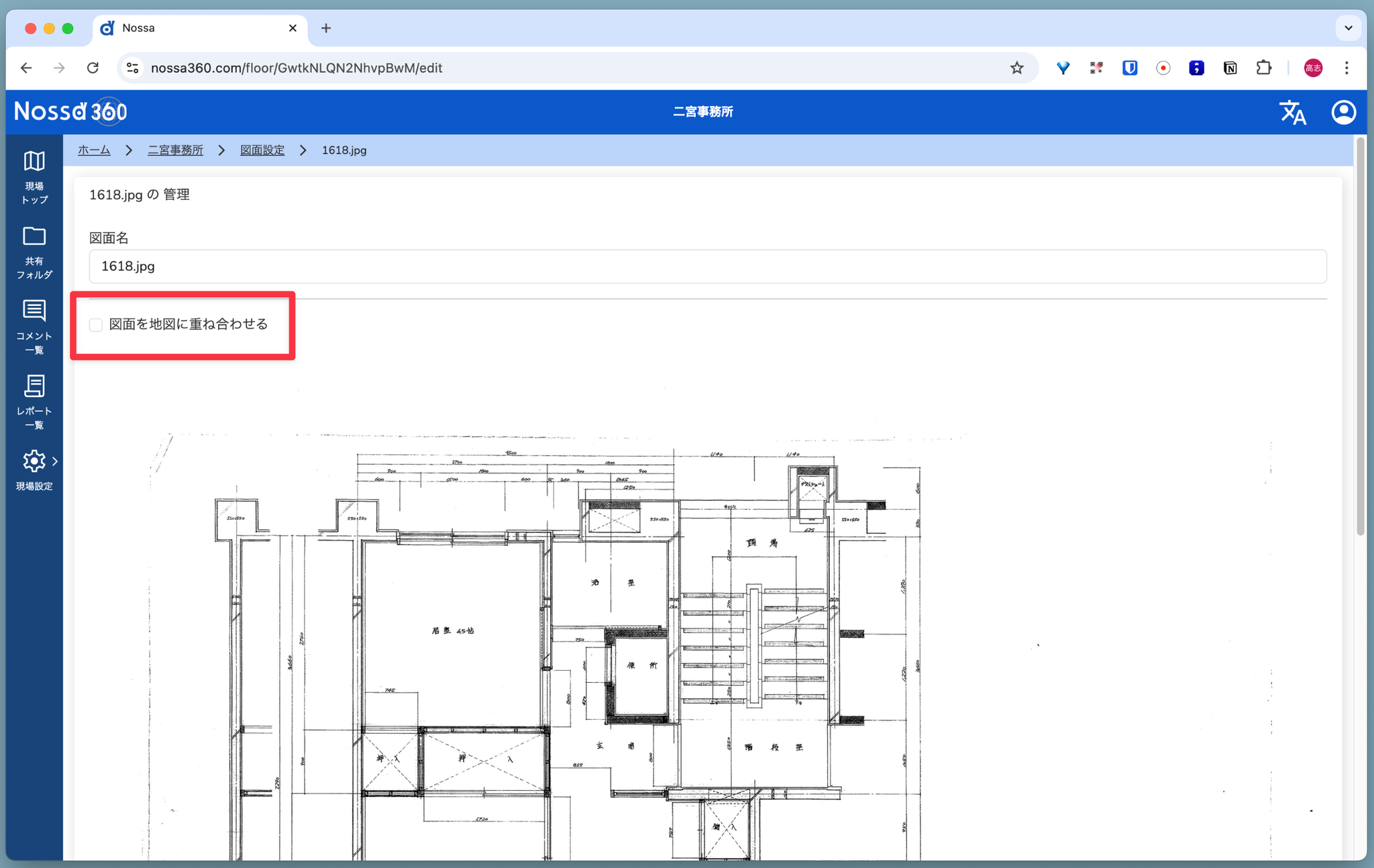Click the 図面名 text input field
Image resolution: width=1374 pixels, height=868 pixels.
click(x=707, y=266)
